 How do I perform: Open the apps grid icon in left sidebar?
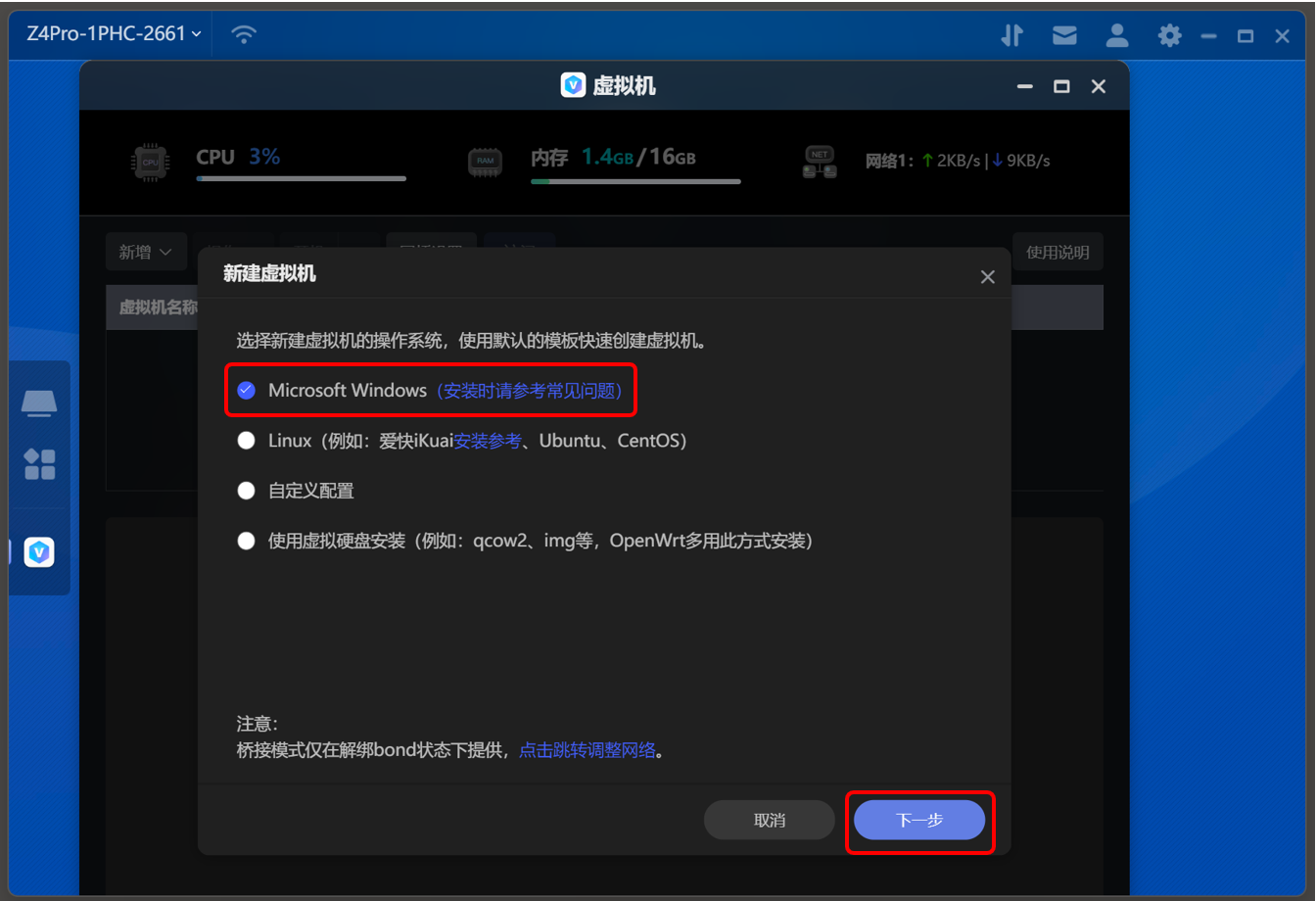(x=39, y=465)
